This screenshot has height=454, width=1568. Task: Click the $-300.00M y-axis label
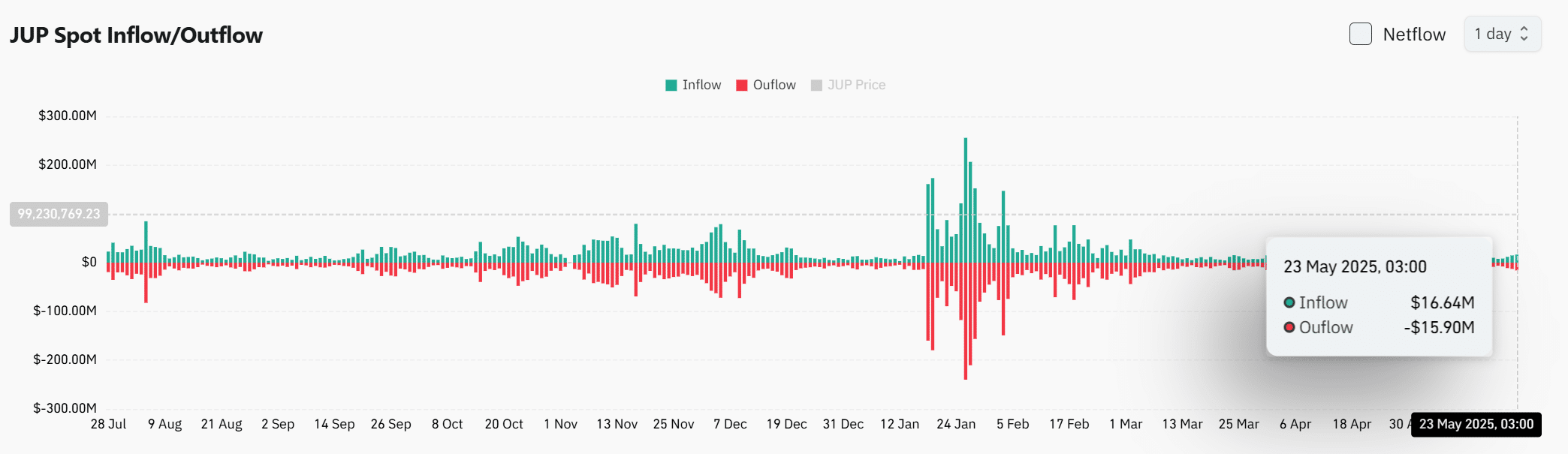tap(65, 408)
